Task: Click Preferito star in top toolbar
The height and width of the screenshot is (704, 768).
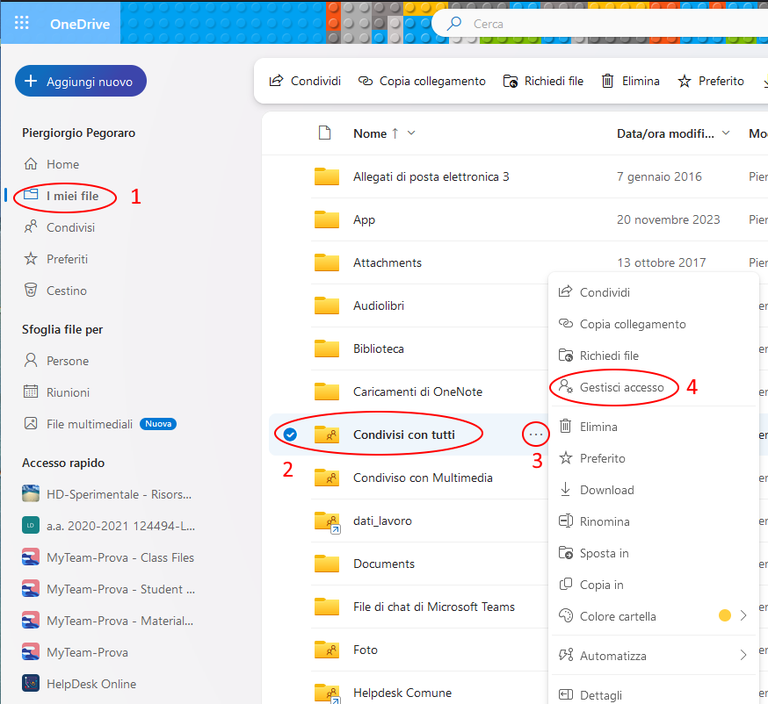Action: (711, 81)
